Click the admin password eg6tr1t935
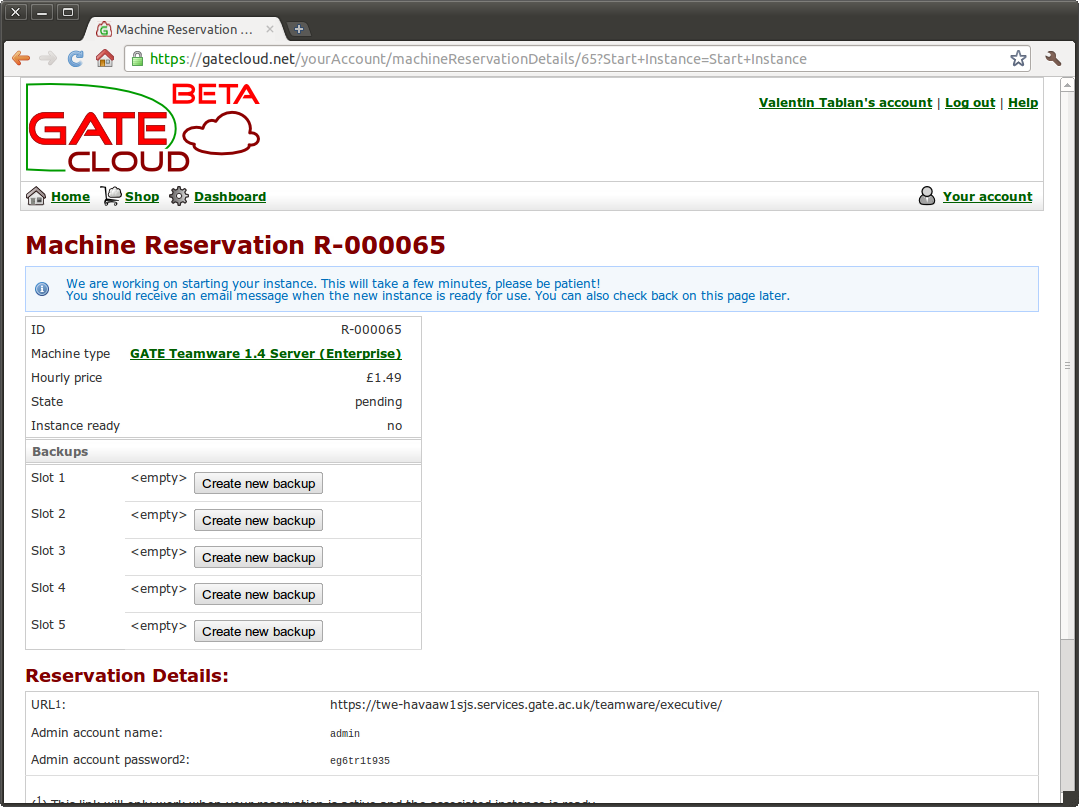This screenshot has width=1079, height=807. click(360, 761)
